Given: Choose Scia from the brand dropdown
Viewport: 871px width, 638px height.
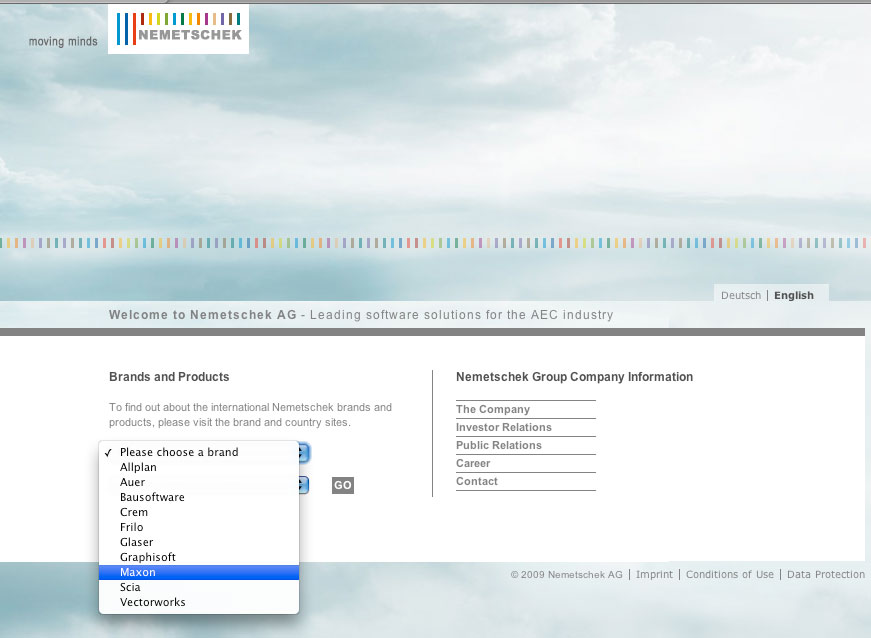Looking at the screenshot, I should point(199,587).
